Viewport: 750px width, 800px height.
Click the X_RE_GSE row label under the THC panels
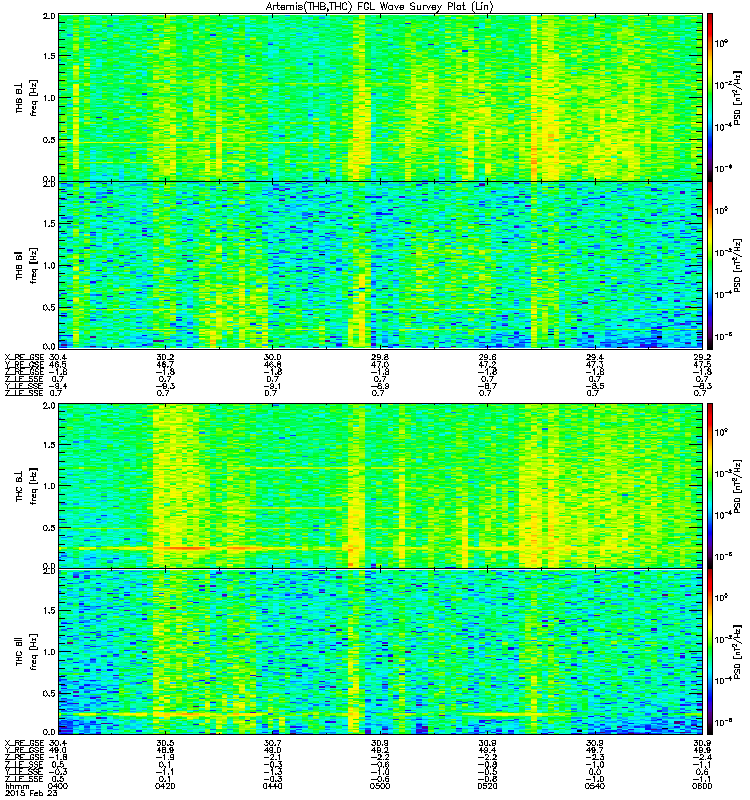24,743
